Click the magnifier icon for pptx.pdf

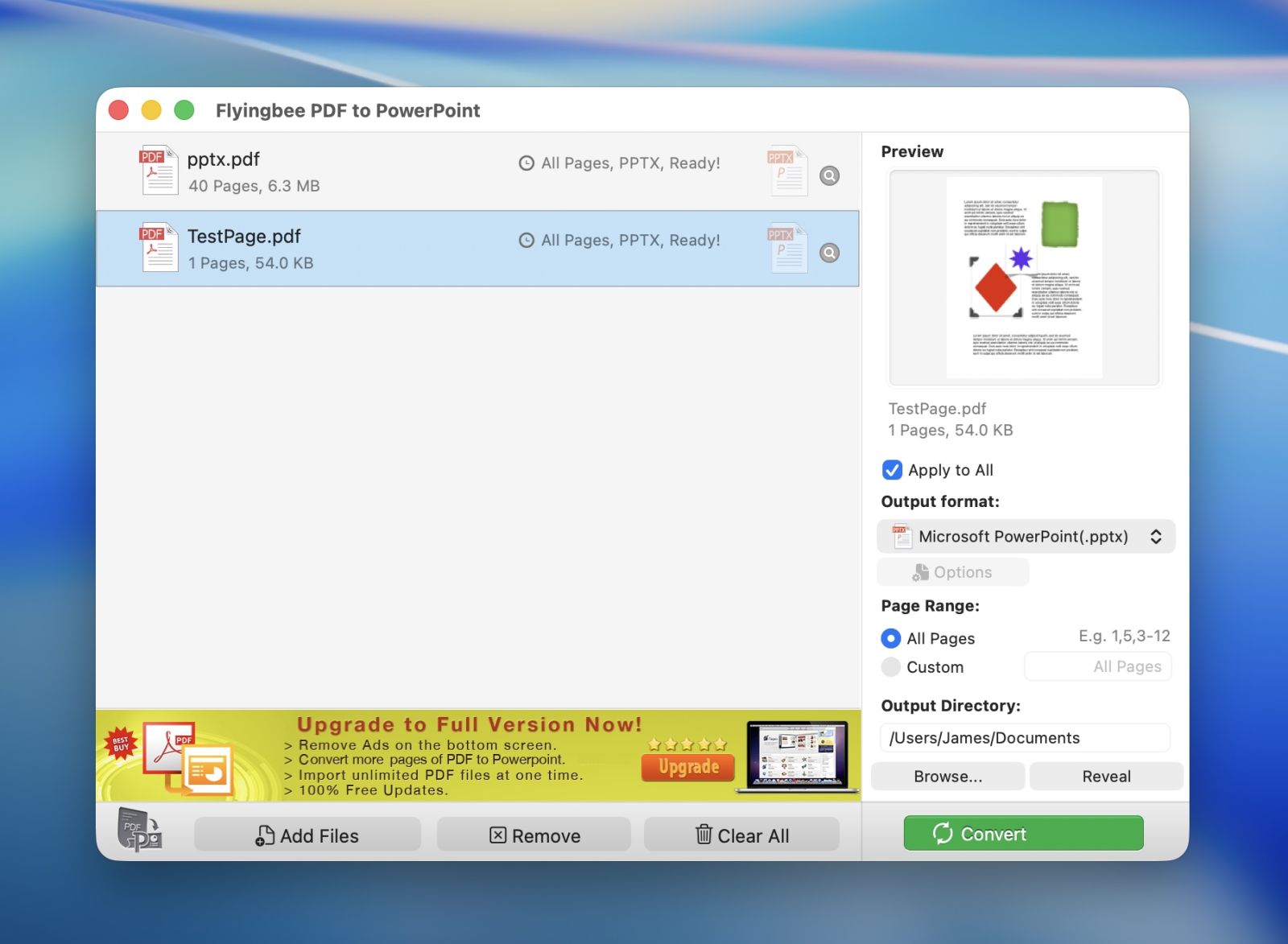point(829,175)
